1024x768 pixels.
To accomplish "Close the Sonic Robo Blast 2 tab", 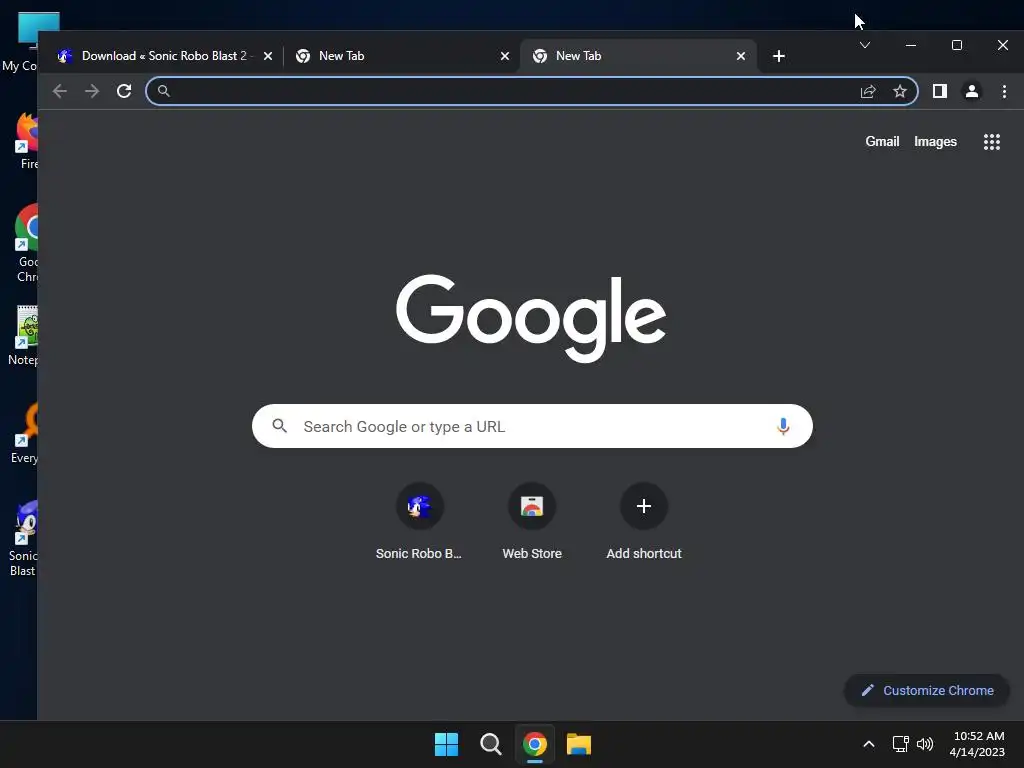I will pyautogui.click(x=268, y=56).
